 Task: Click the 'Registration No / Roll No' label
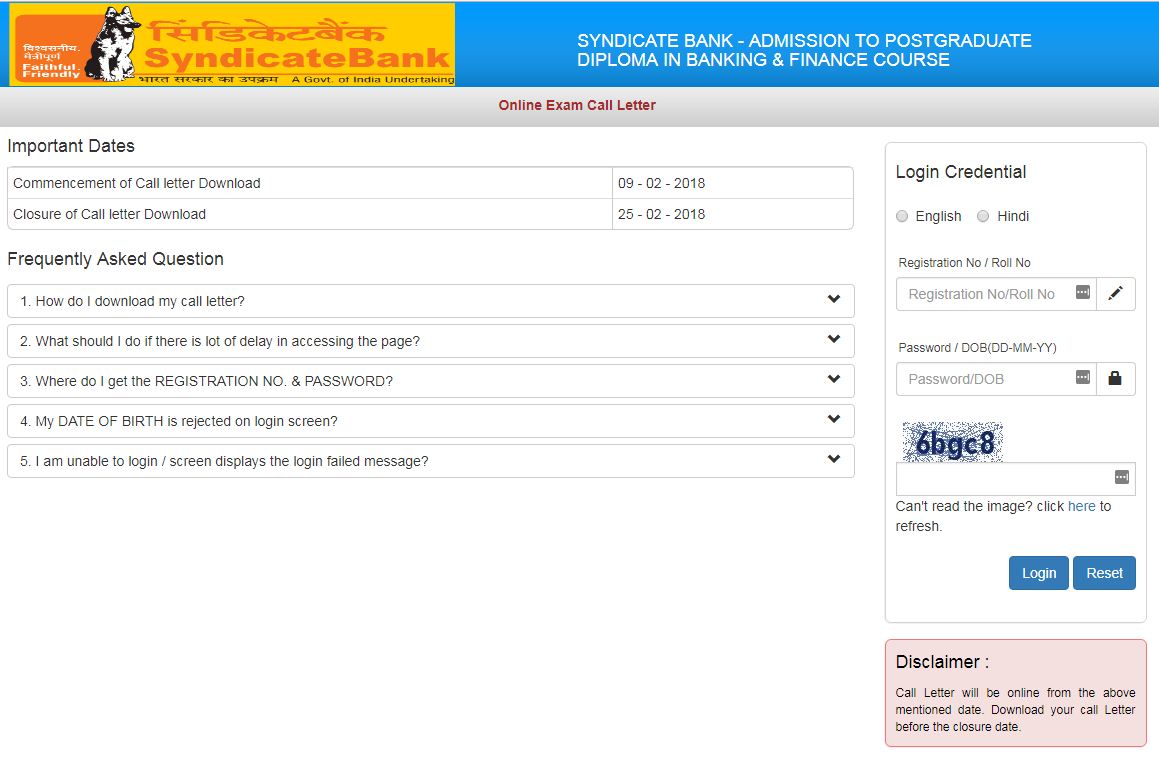click(965, 263)
